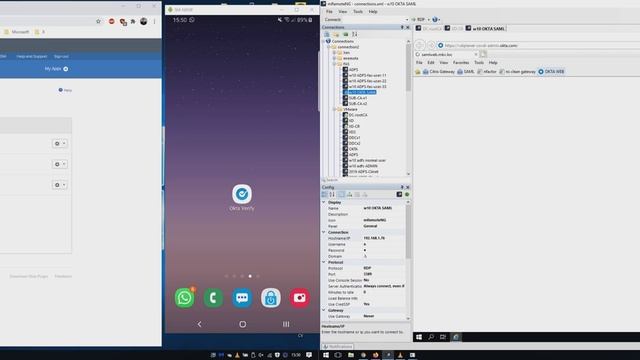Viewport: 640px width, 360px height.
Task: Tap the Android home navigation button
Action: coord(242,324)
